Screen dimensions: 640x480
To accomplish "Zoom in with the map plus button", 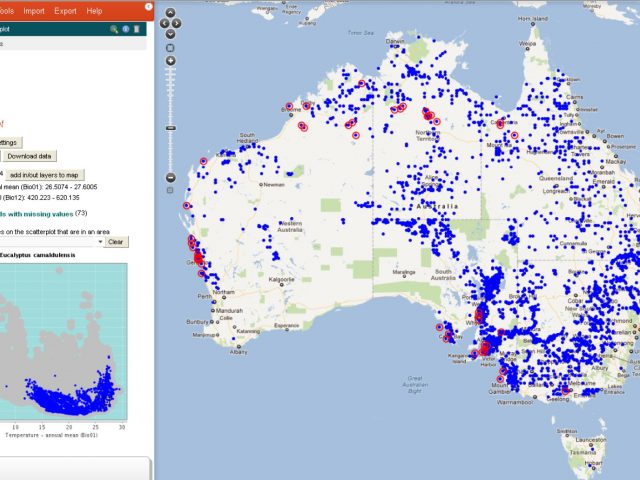I will (x=170, y=61).
